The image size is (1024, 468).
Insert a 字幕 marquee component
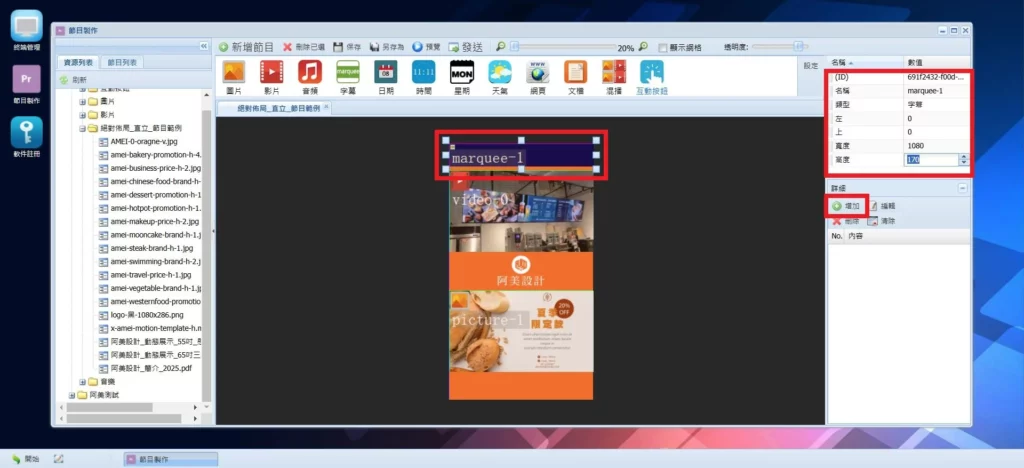click(348, 73)
